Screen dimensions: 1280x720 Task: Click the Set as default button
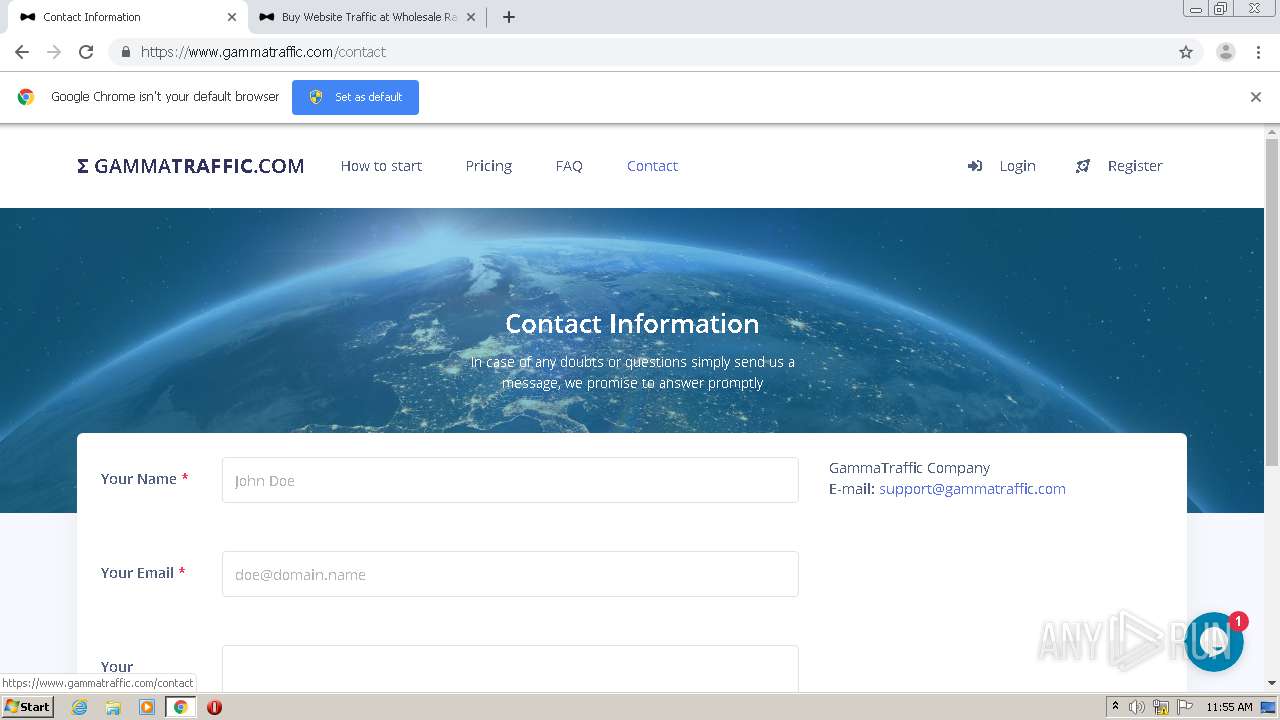(355, 97)
